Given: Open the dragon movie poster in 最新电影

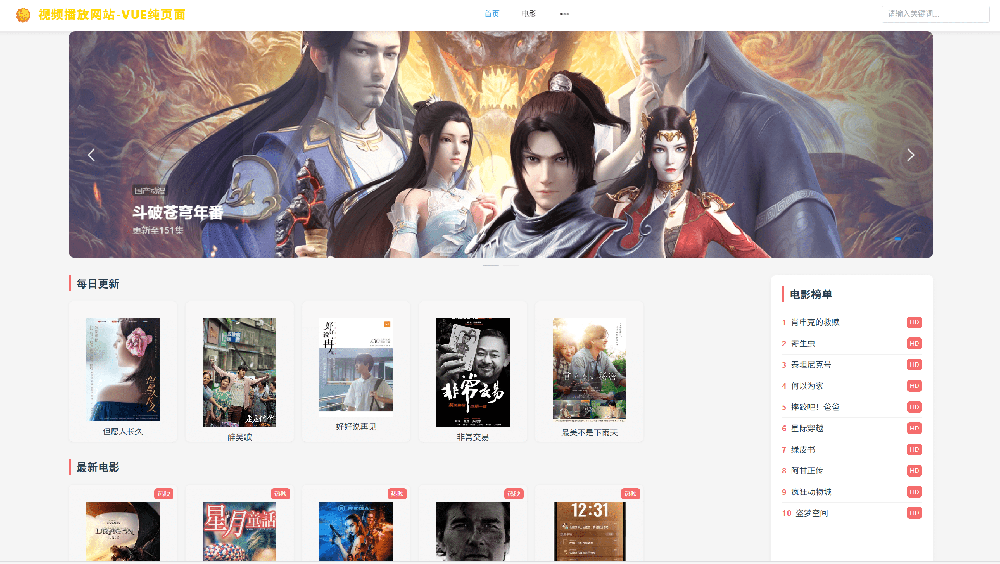Looking at the screenshot, I should 123,531.
